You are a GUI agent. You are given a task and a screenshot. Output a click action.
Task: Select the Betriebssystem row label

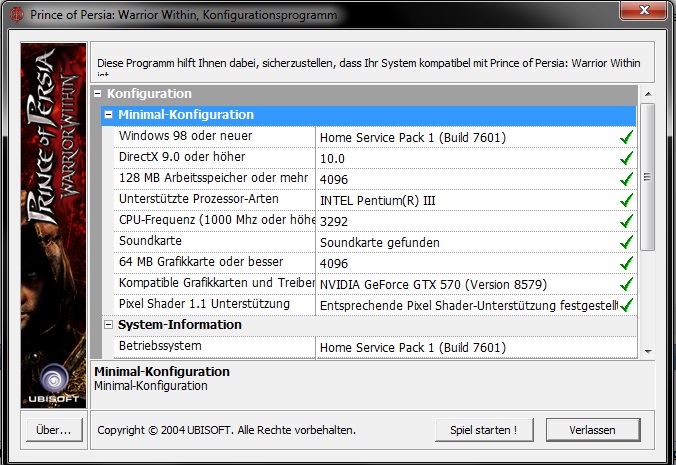click(160, 346)
